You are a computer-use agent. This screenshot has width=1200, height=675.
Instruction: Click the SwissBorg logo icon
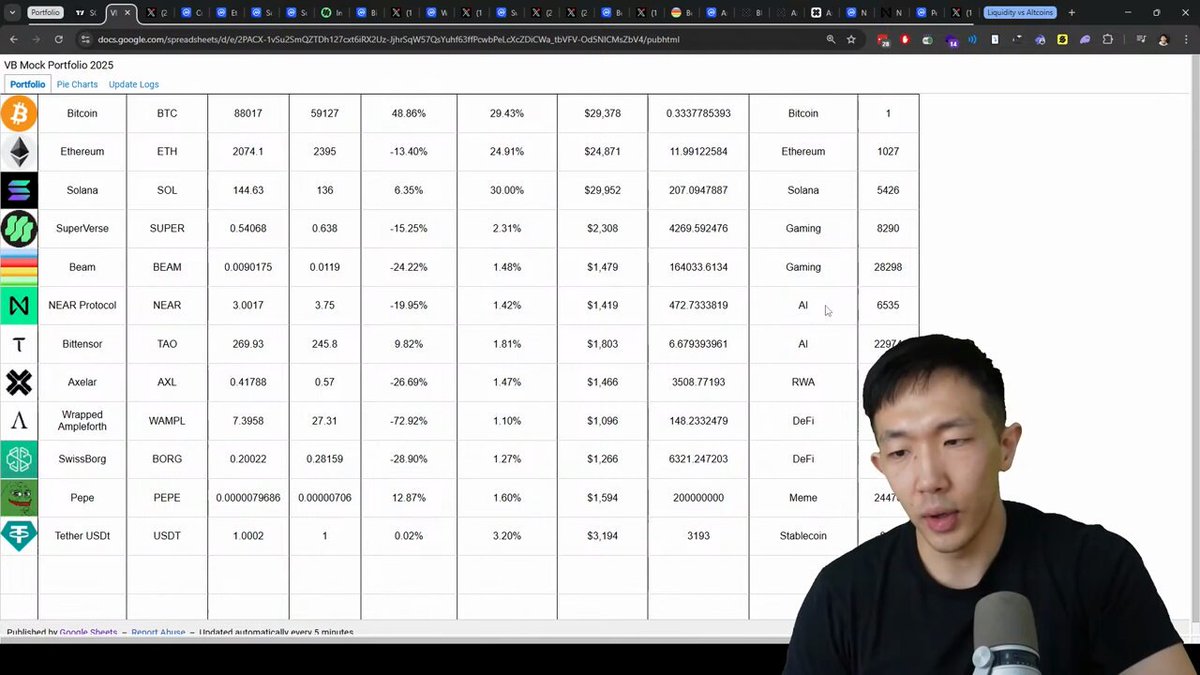[19, 459]
